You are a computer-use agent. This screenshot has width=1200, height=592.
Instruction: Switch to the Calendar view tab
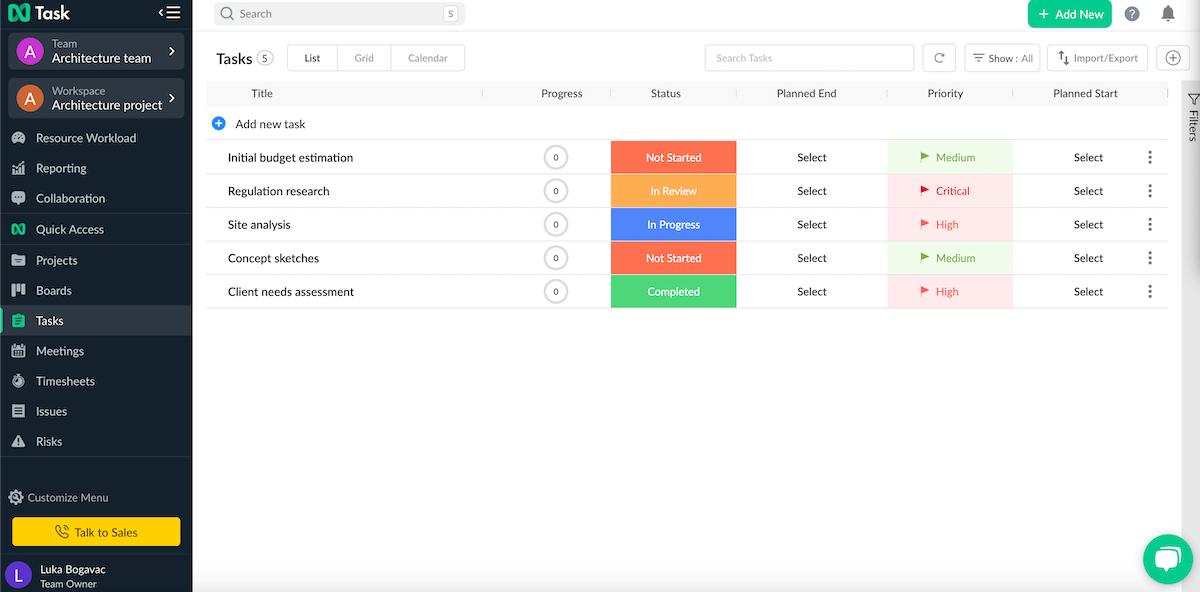[427, 57]
